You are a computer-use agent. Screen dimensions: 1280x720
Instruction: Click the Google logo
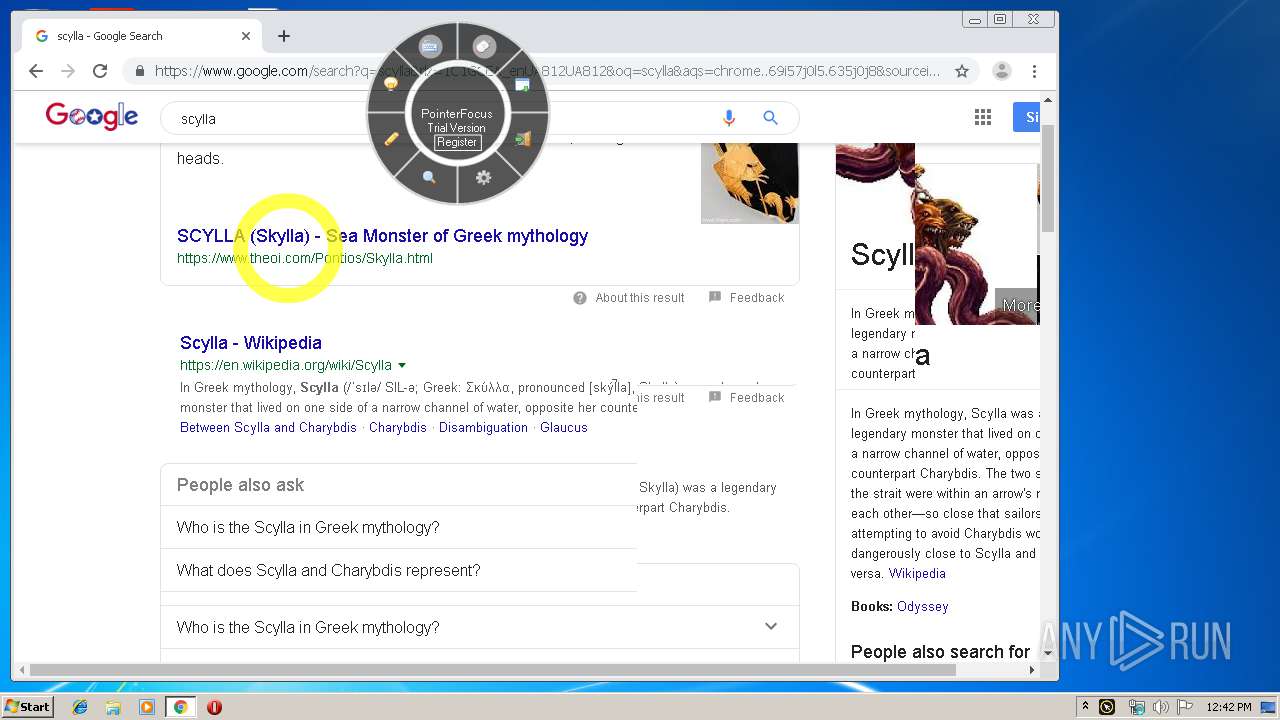click(x=92, y=117)
